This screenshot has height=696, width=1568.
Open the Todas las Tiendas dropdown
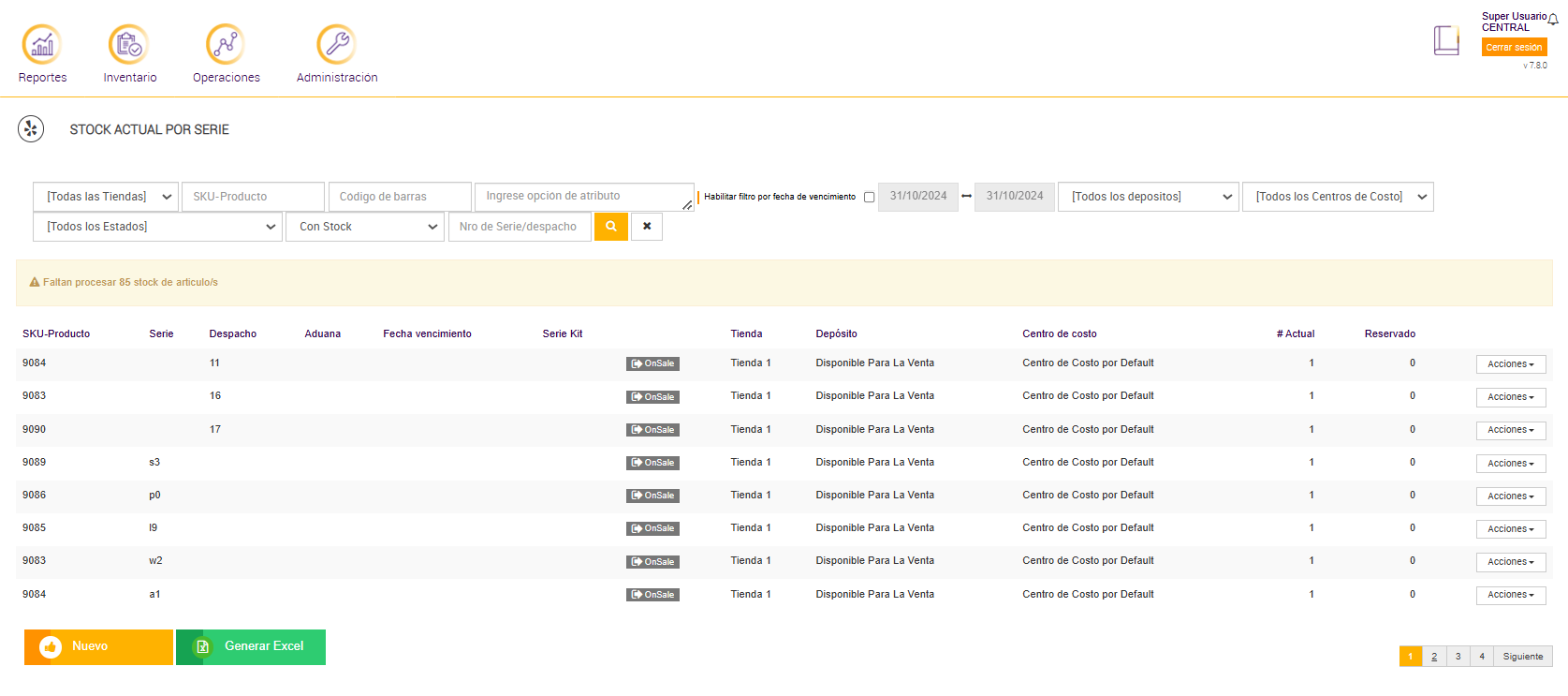point(106,197)
